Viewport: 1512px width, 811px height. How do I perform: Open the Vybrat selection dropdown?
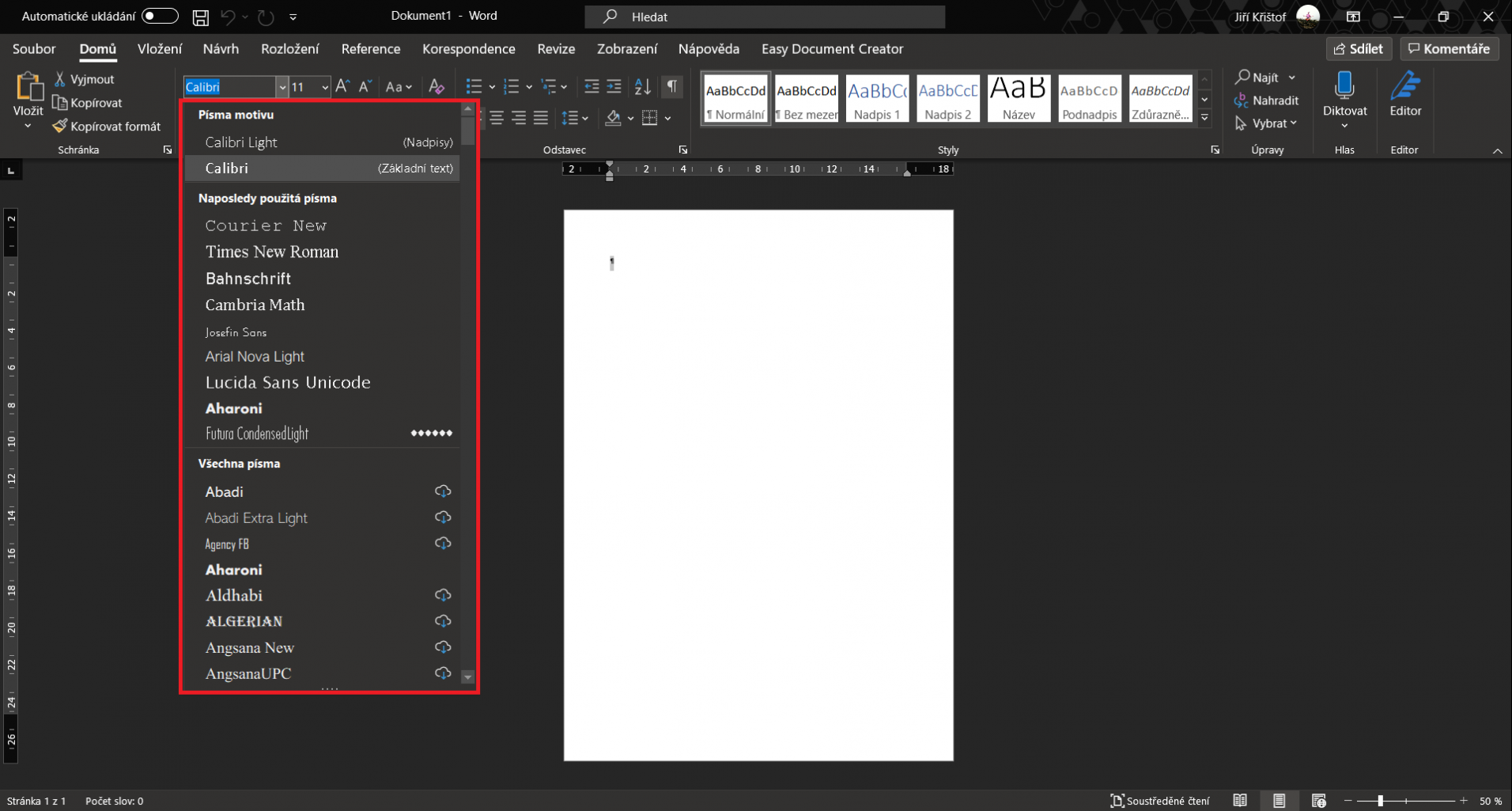point(1267,123)
